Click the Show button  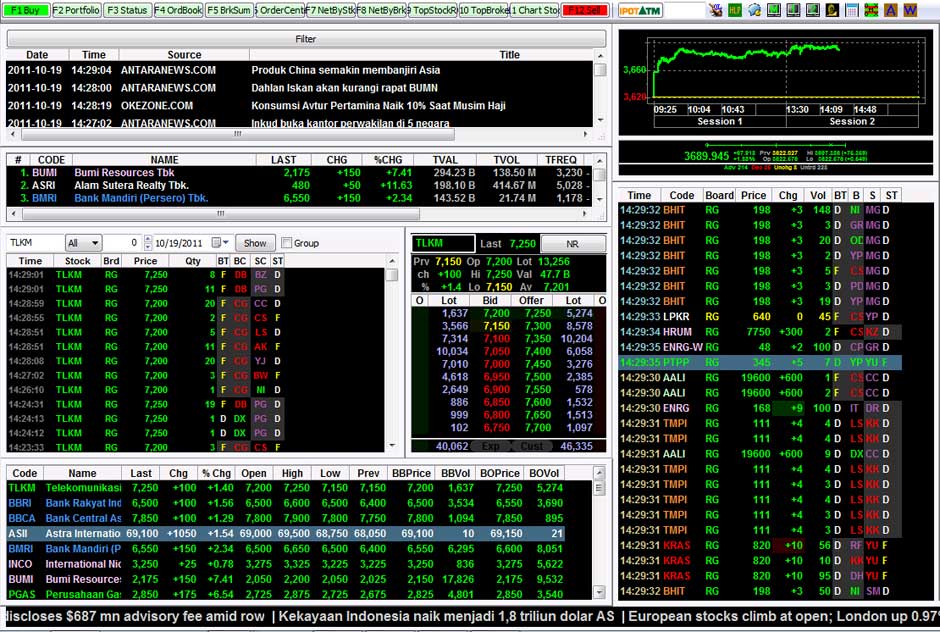[x=255, y=243]
